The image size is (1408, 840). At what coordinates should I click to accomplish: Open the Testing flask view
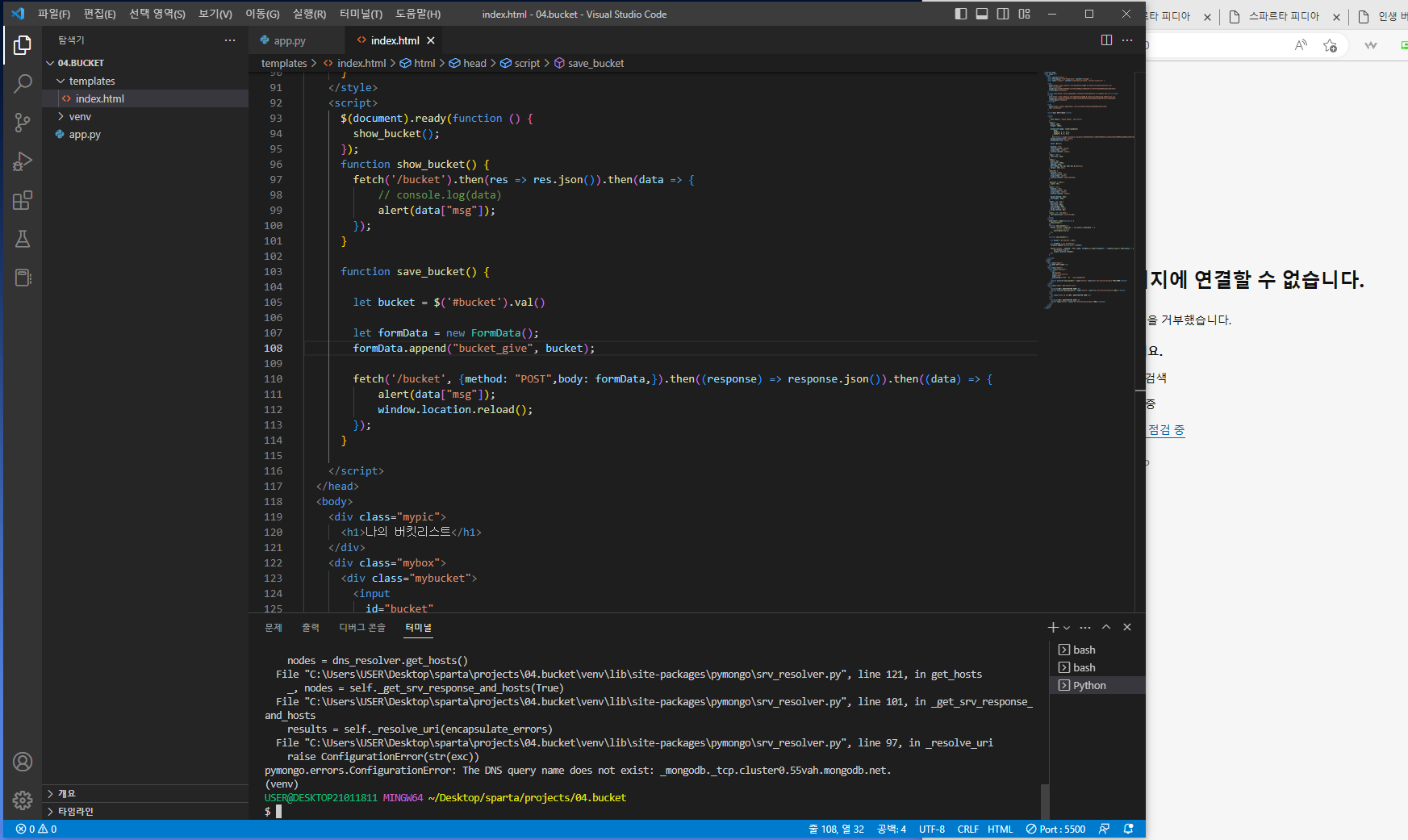coord(23,239)
